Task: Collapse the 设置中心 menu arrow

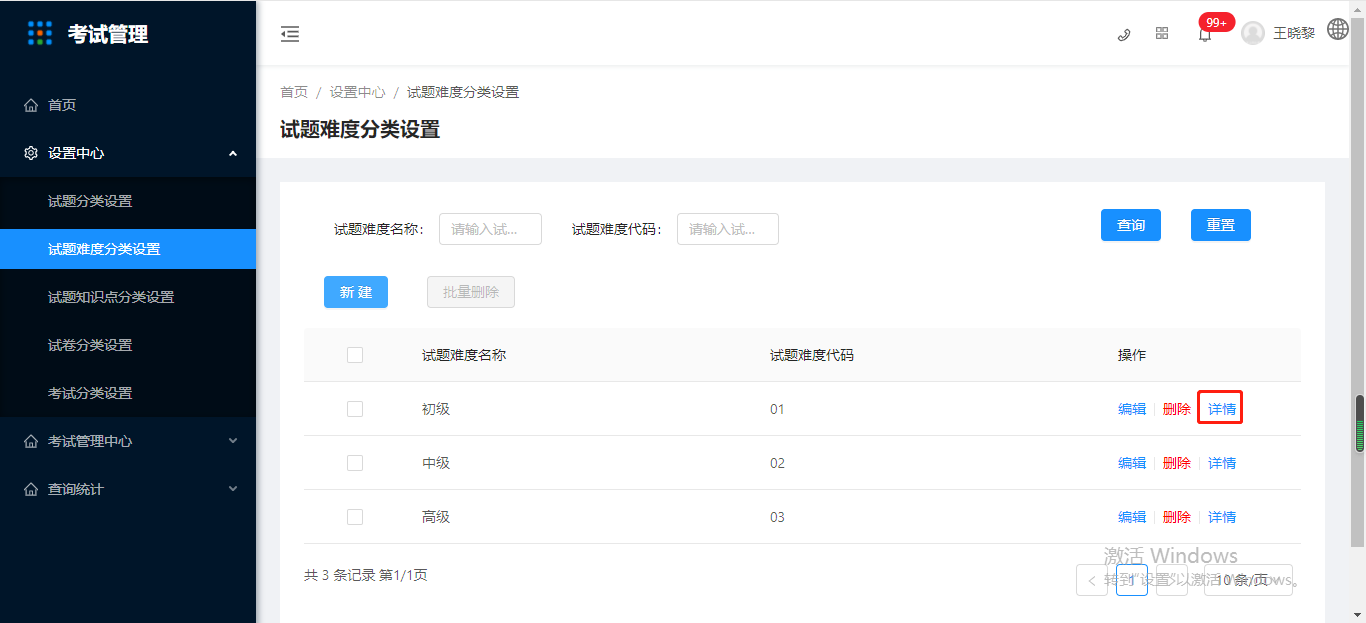Action: point(233,153)
